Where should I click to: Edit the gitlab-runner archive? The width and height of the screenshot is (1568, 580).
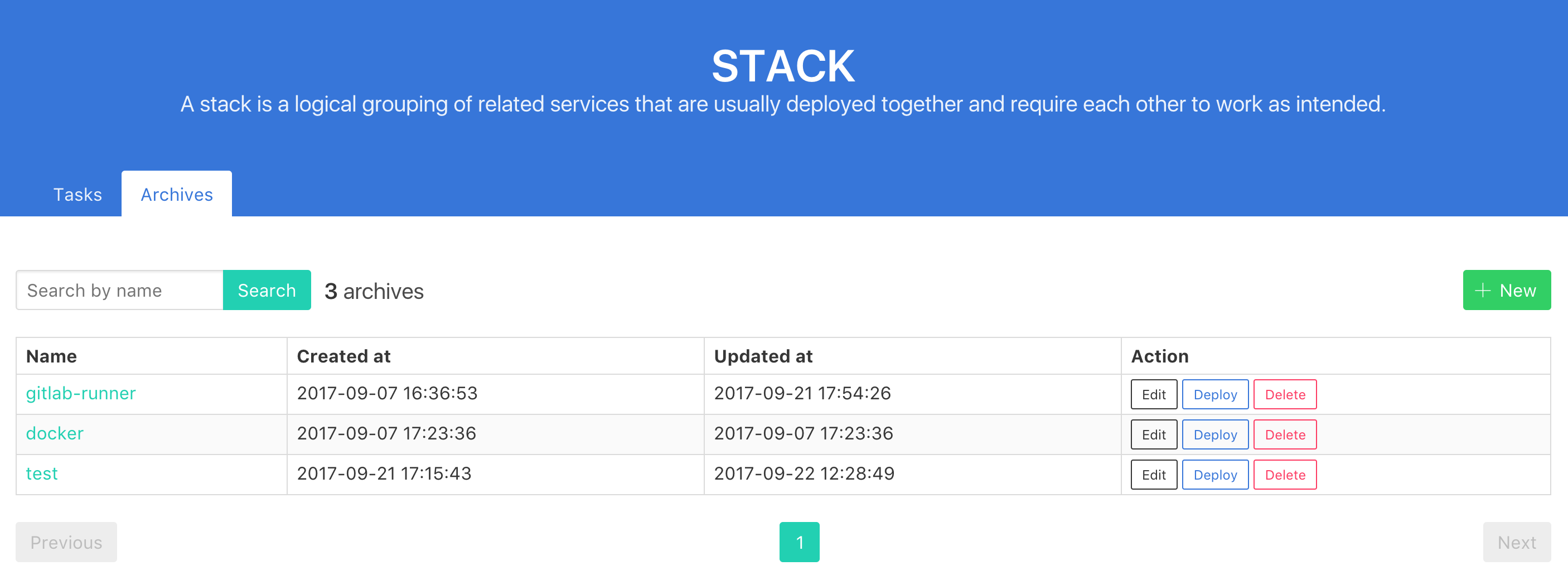click(1154, 394)
